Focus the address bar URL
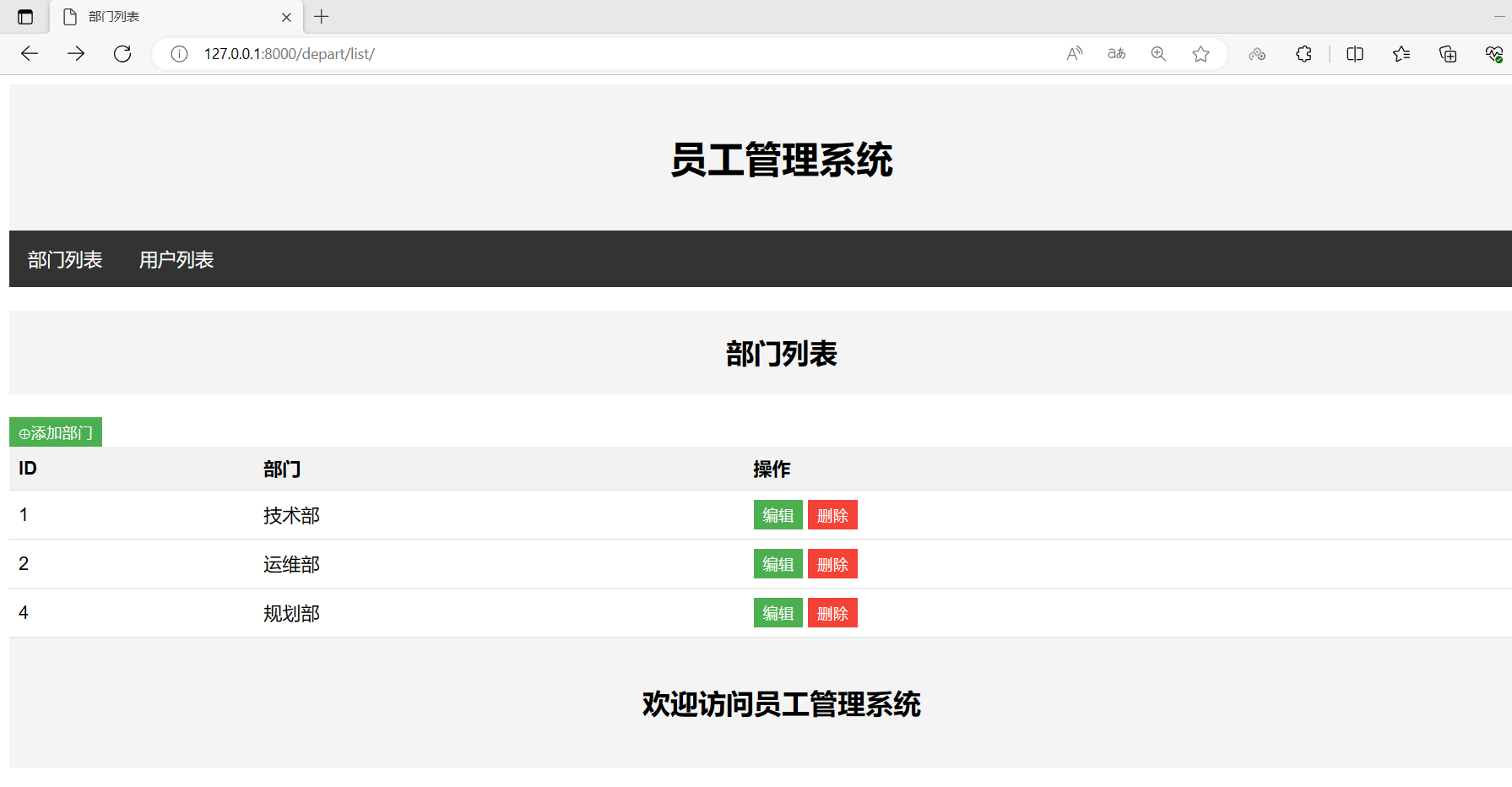 point(290,54)
